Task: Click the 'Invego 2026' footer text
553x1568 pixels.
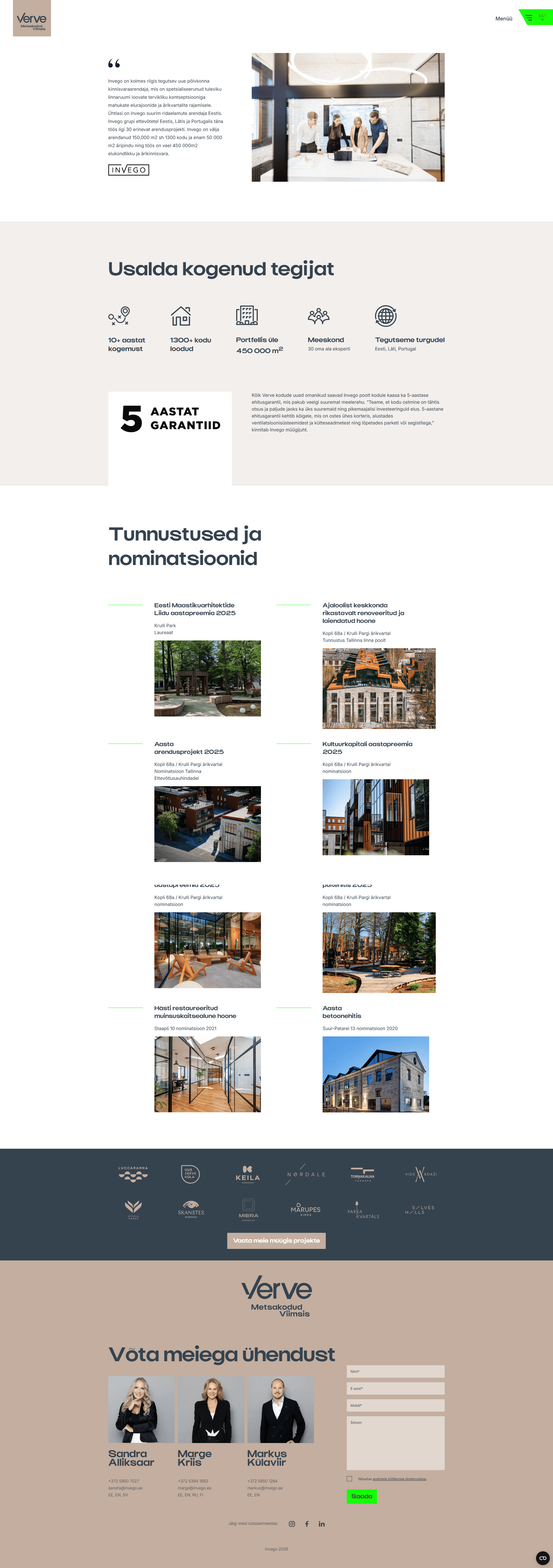Action: pos(276,1549)
